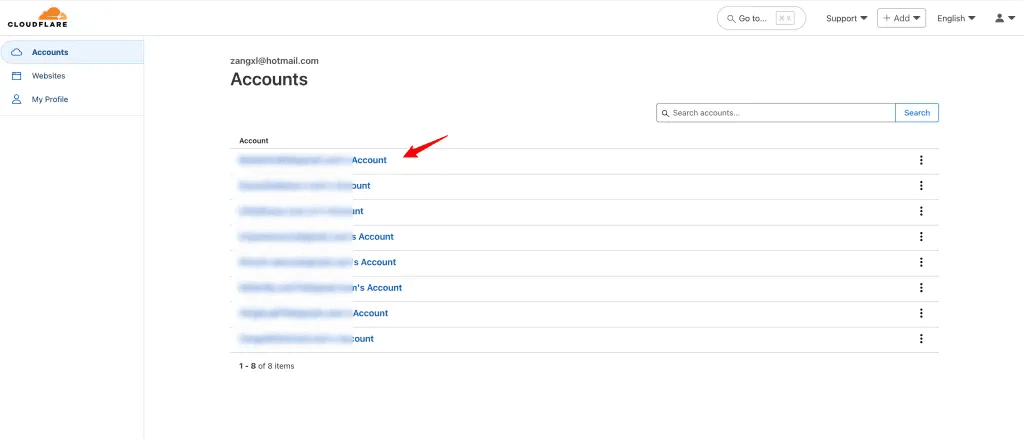Open three-dot menu for fifth account
Viewport: 1024px width, 439px height.
coord(921,262)
